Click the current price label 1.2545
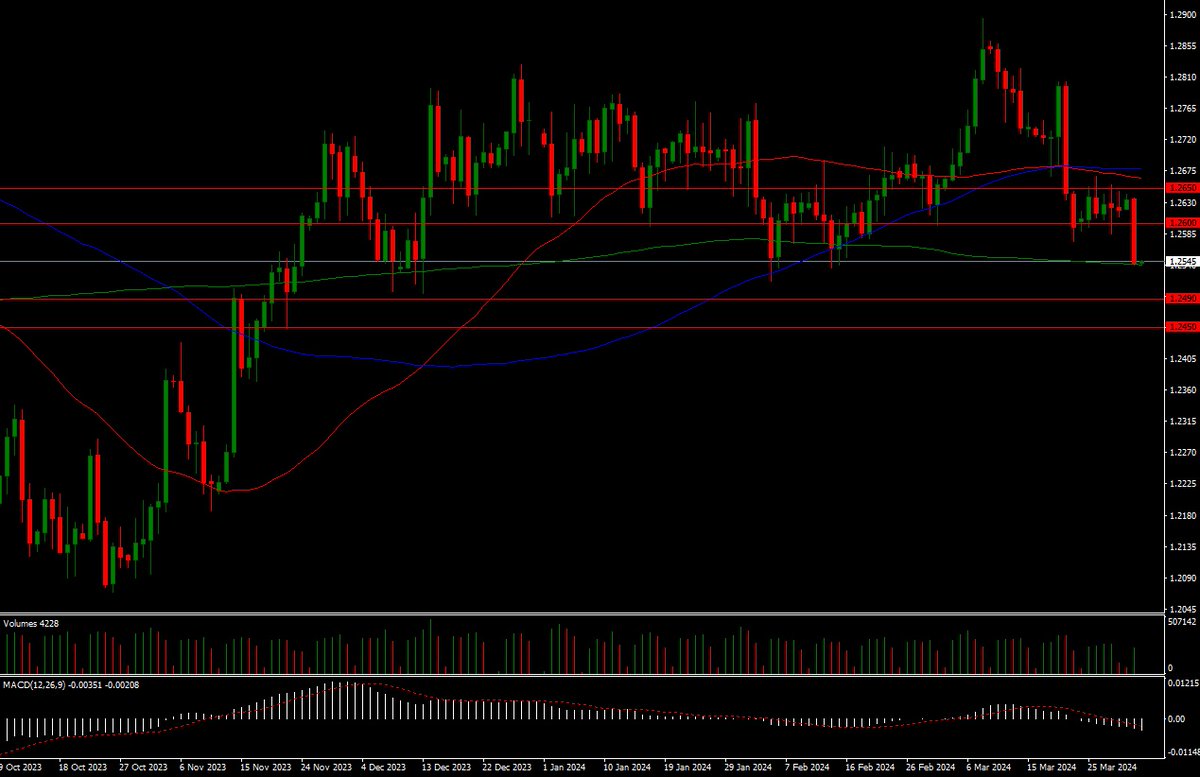Screen dimensions: 1200x777 pos(1183,262)
